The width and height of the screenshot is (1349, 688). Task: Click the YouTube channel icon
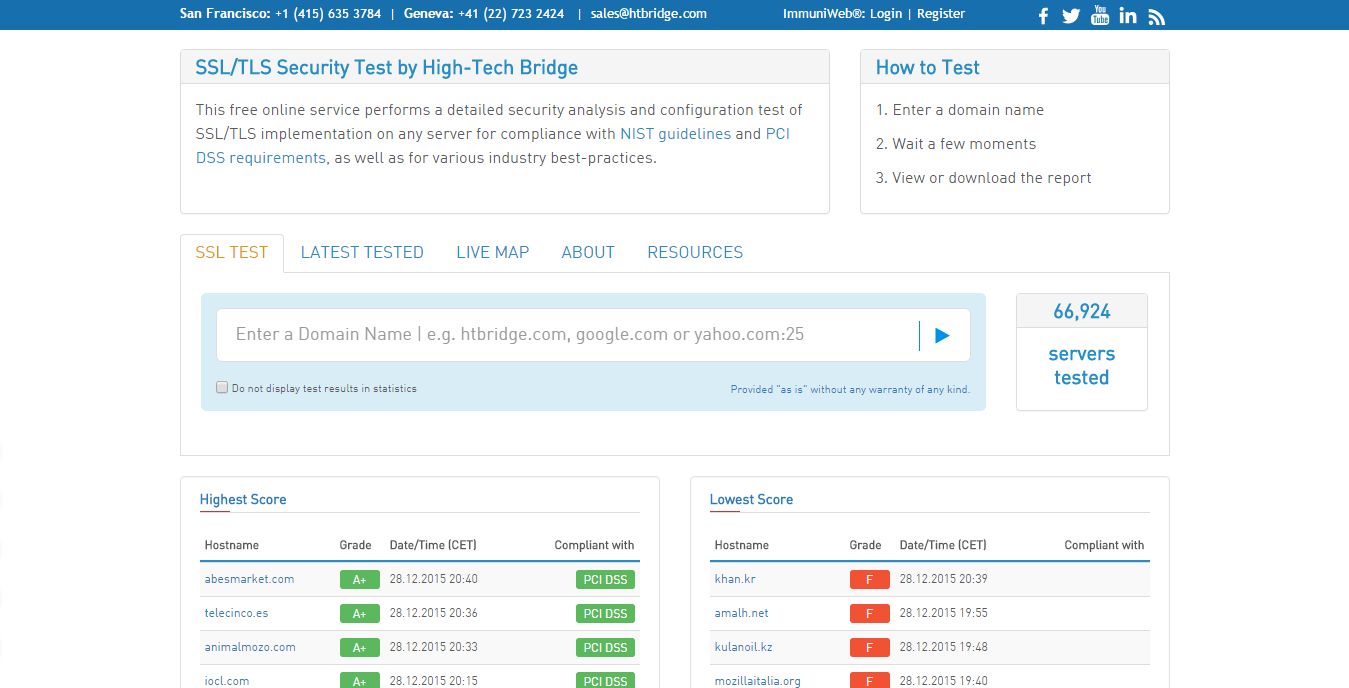1099,15
